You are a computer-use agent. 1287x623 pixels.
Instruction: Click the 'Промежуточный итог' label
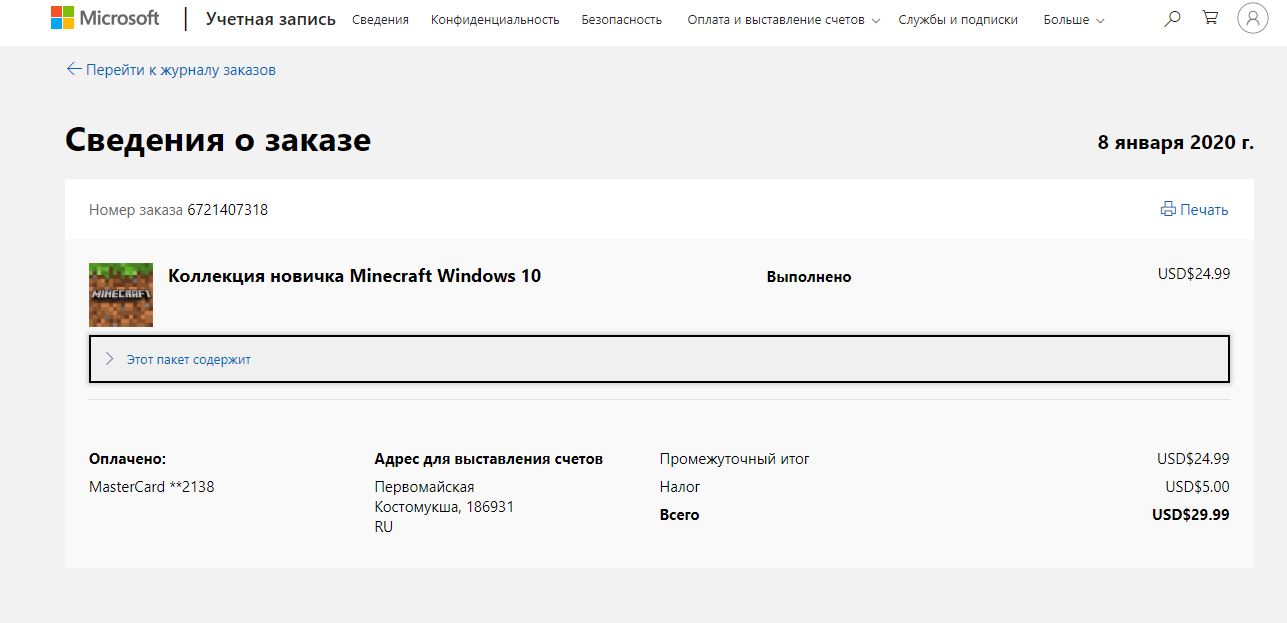[x=735, y=459]
